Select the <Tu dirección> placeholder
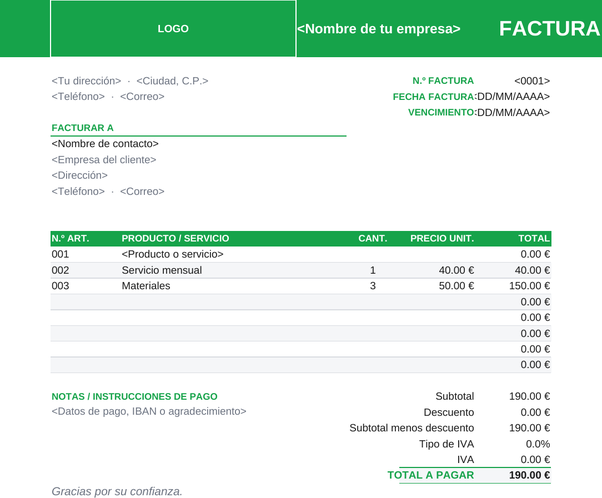Screen dimensions: 602x498 click(86, 81)
